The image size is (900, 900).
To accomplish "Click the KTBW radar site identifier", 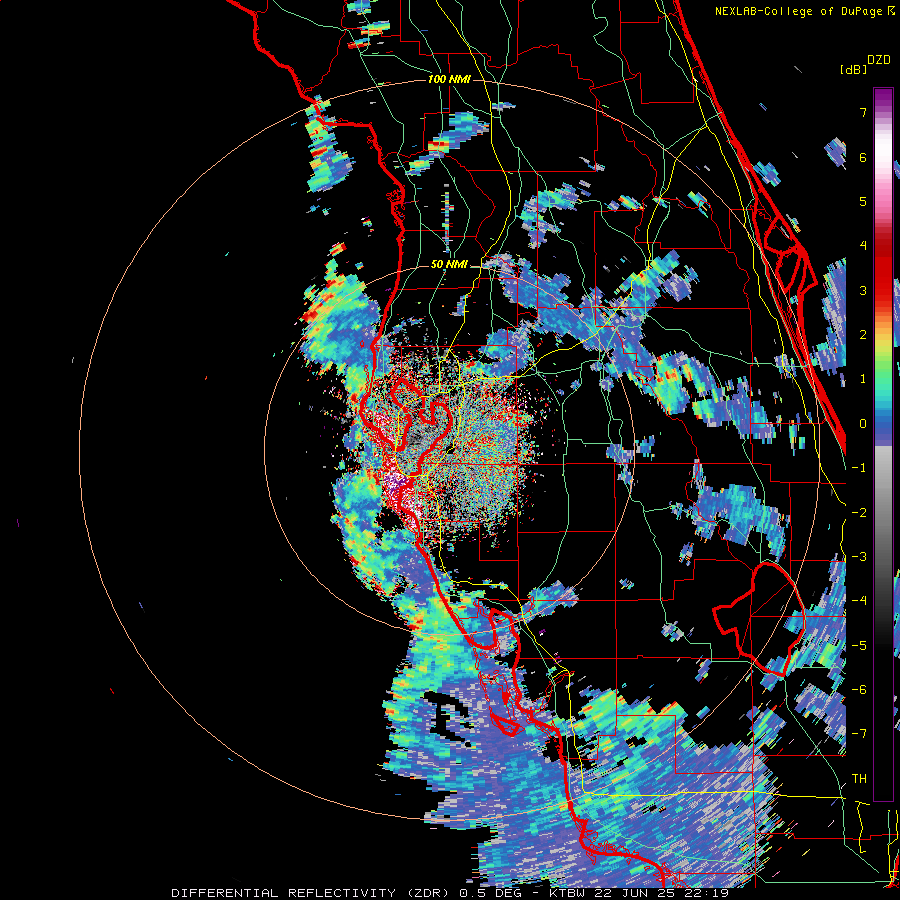I will point(568,893).
